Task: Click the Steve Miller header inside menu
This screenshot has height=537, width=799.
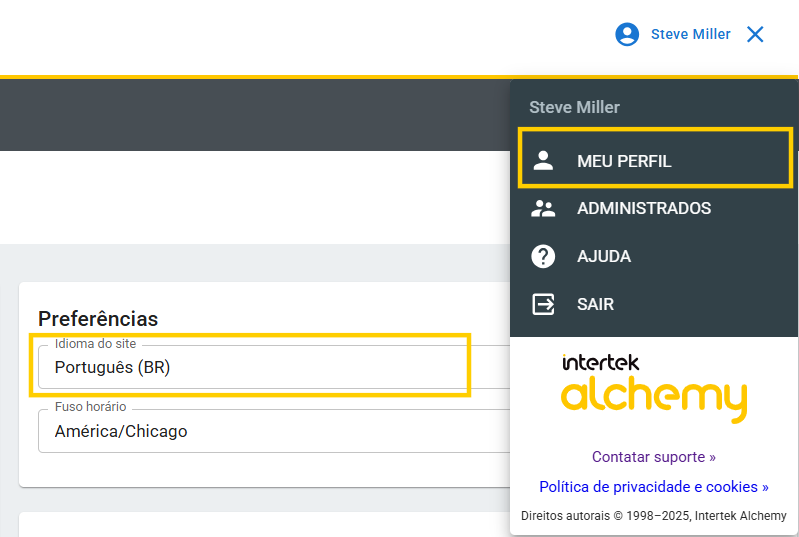Action: click(x=574, y=107)
